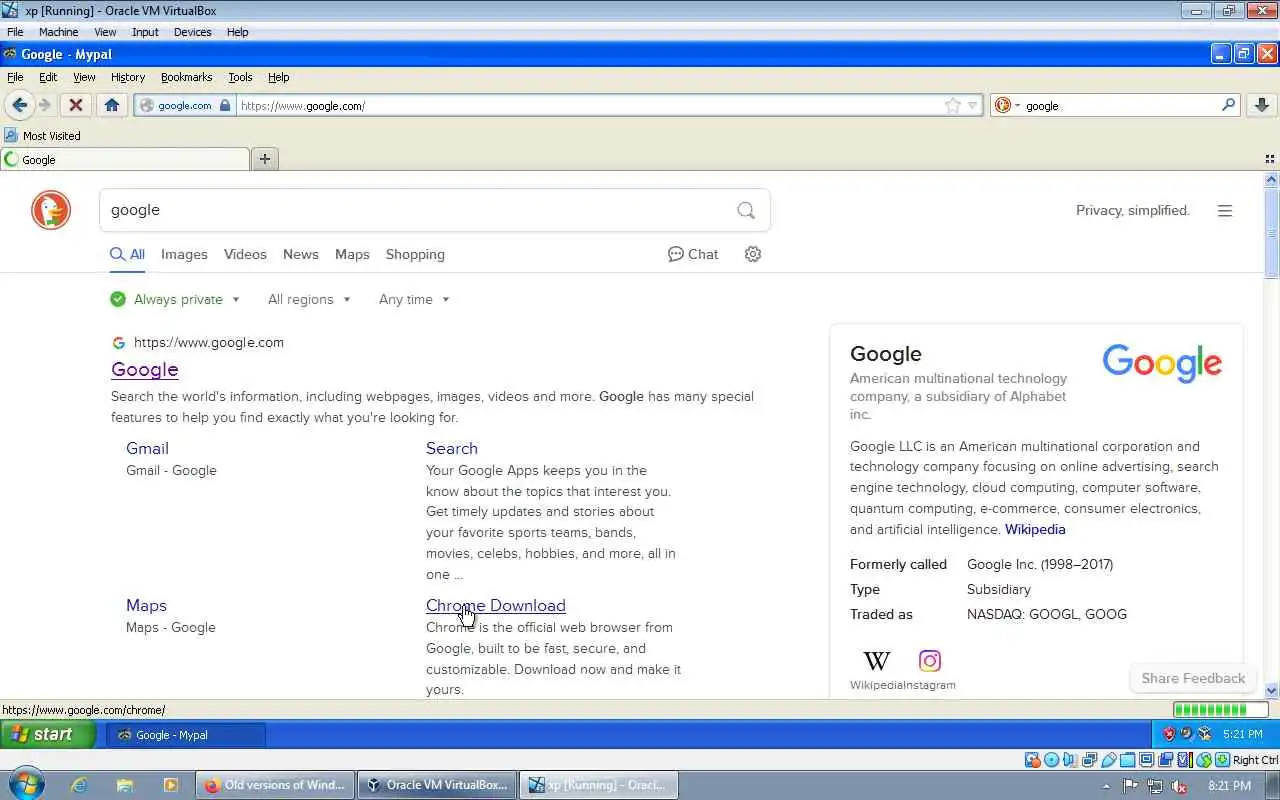Switch to Images results tab
The image size is (1280, 800).
click(185, 254)
